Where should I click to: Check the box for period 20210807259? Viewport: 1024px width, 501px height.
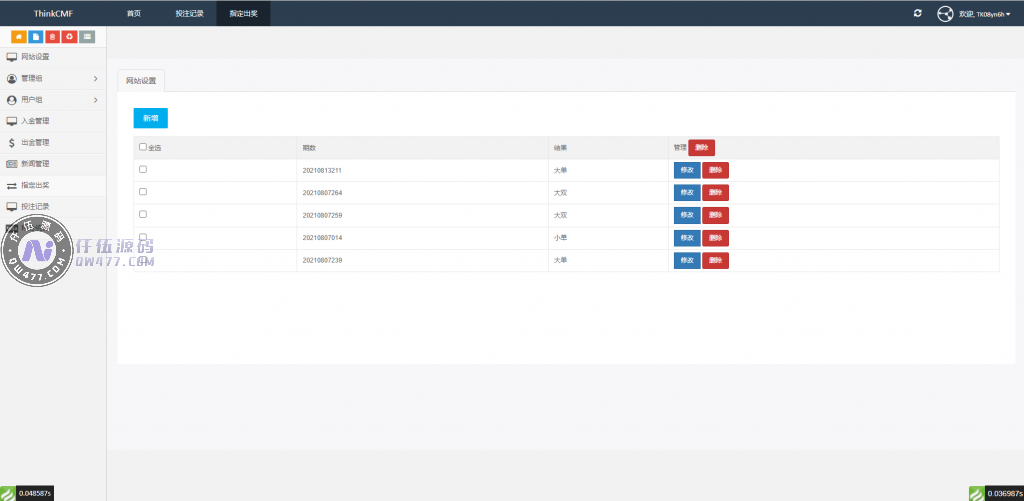[143, 214]
